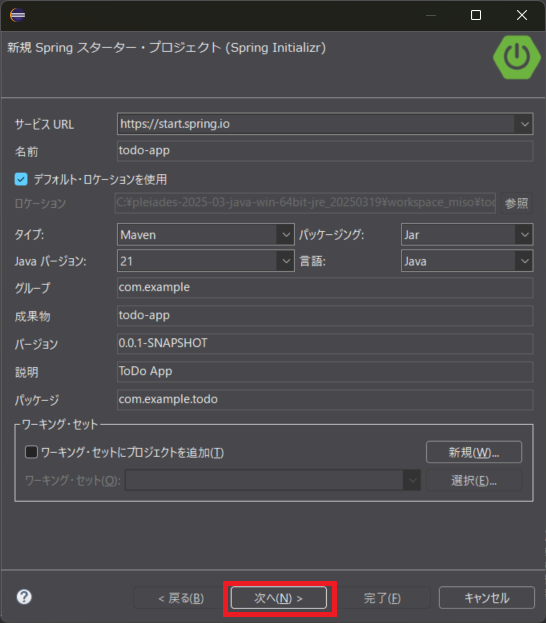Screen dimensions: 546x623
Task: Expand the パッケージング Jar dropdown
Action: point(524,235)
